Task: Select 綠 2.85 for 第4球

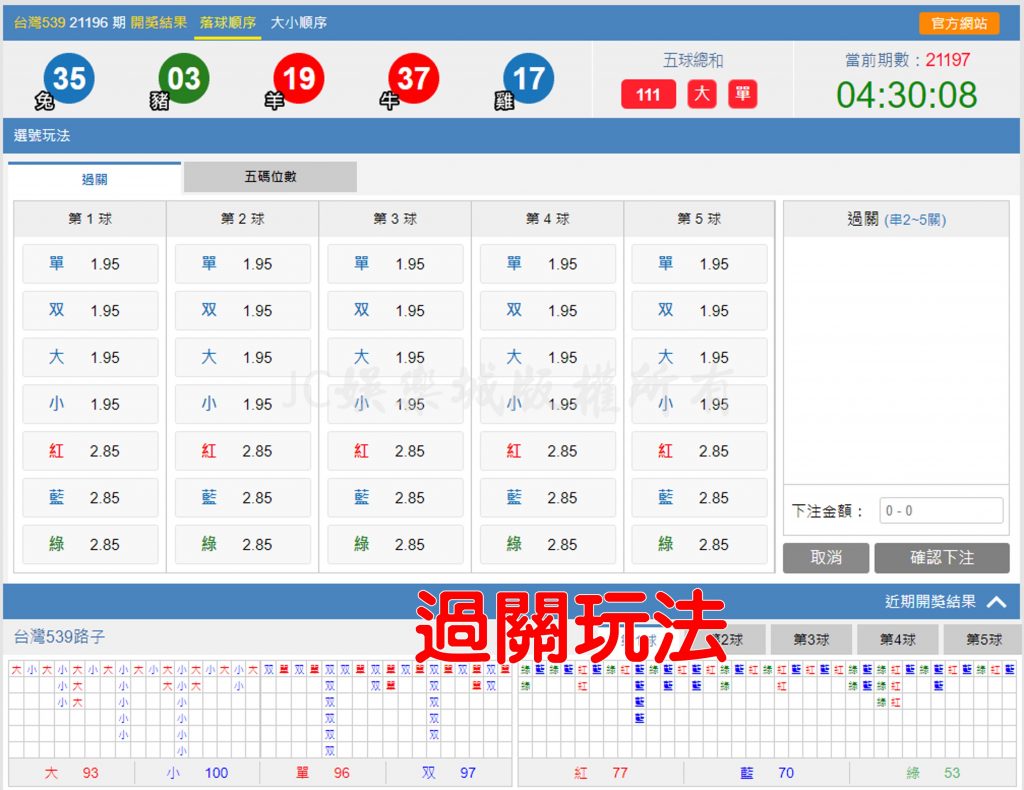Action: click(548, 545)
